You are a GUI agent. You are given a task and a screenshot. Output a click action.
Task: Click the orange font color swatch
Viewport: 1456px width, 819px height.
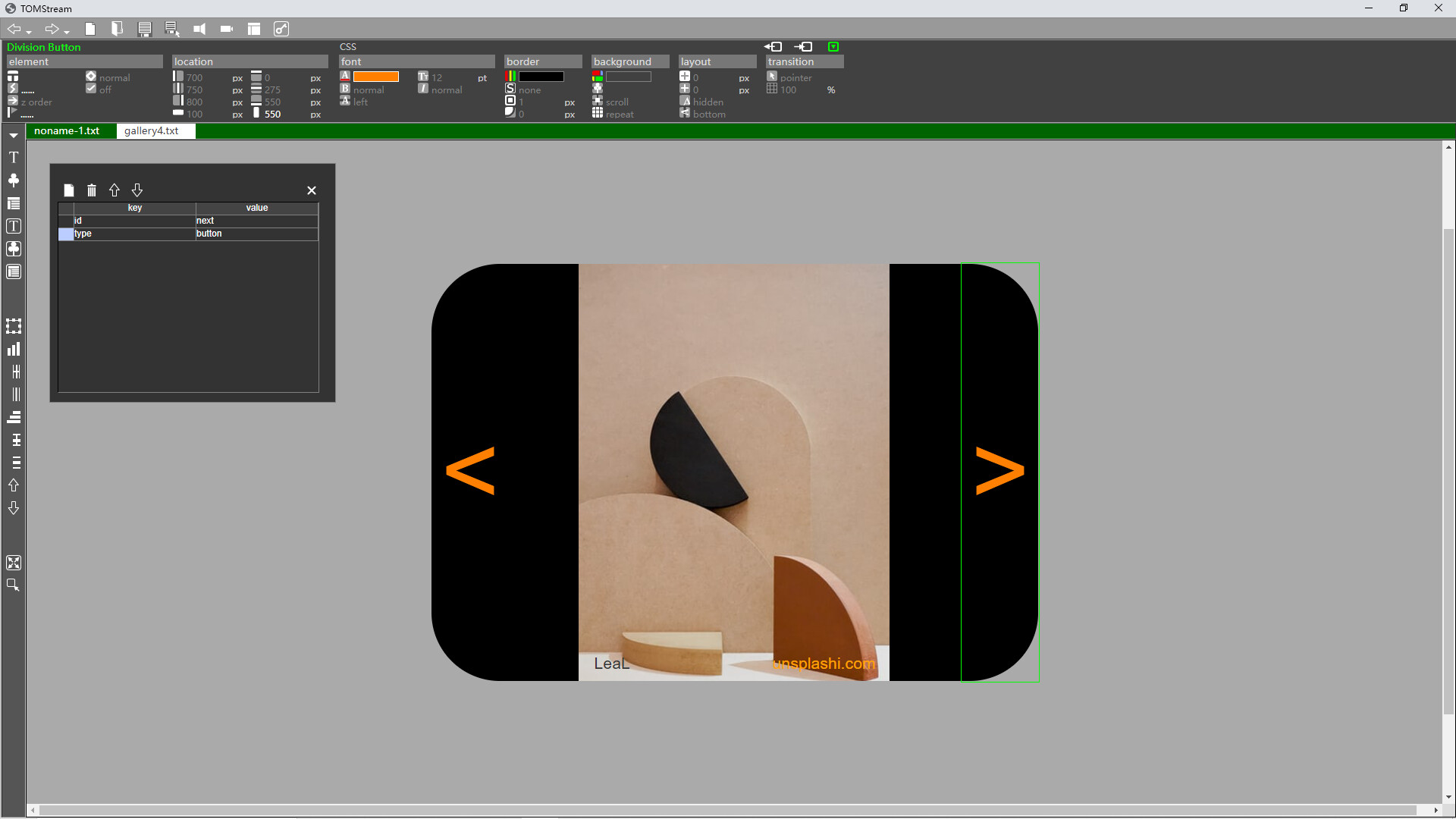(x=375, y=76)
